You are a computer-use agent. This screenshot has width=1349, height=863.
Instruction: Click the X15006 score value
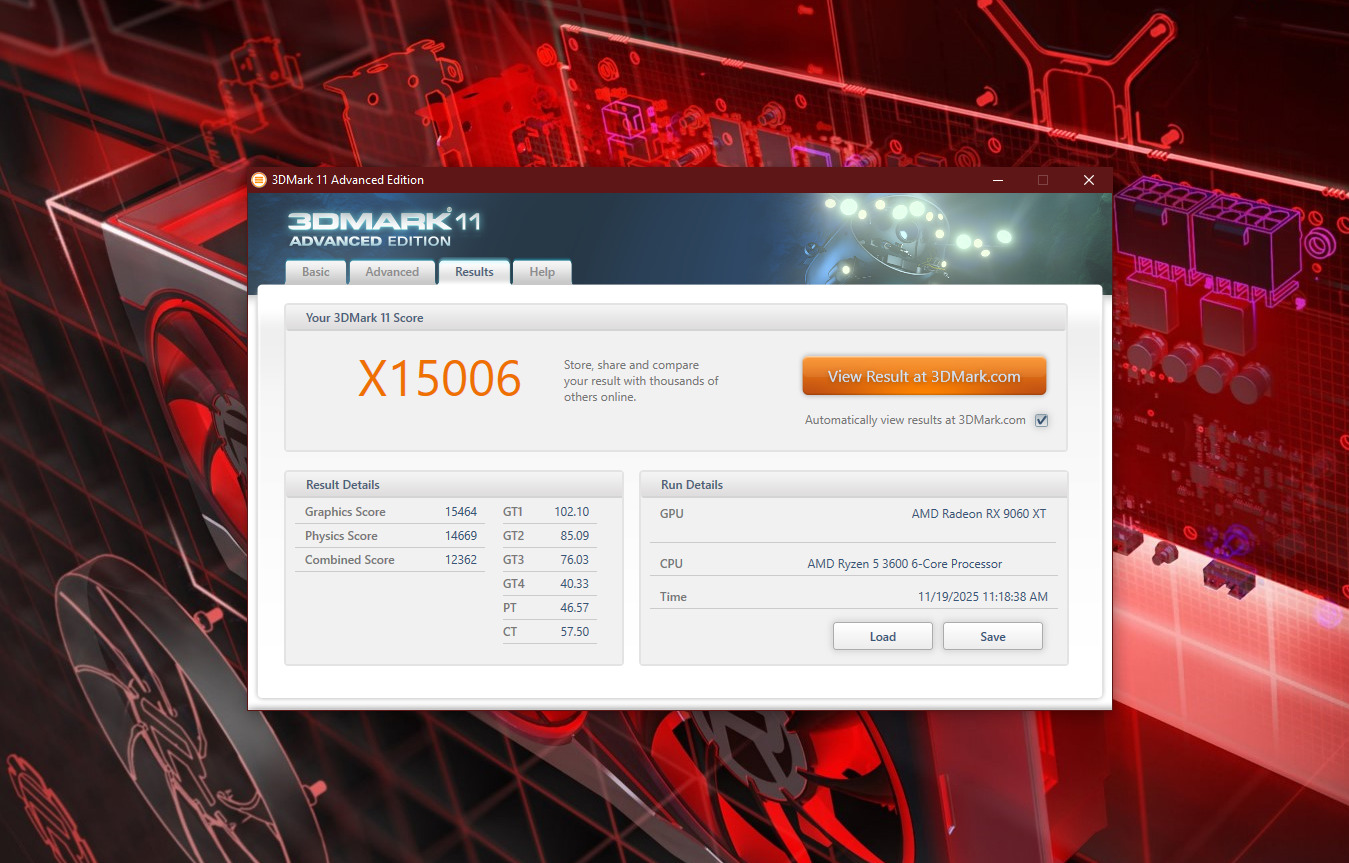440,379
